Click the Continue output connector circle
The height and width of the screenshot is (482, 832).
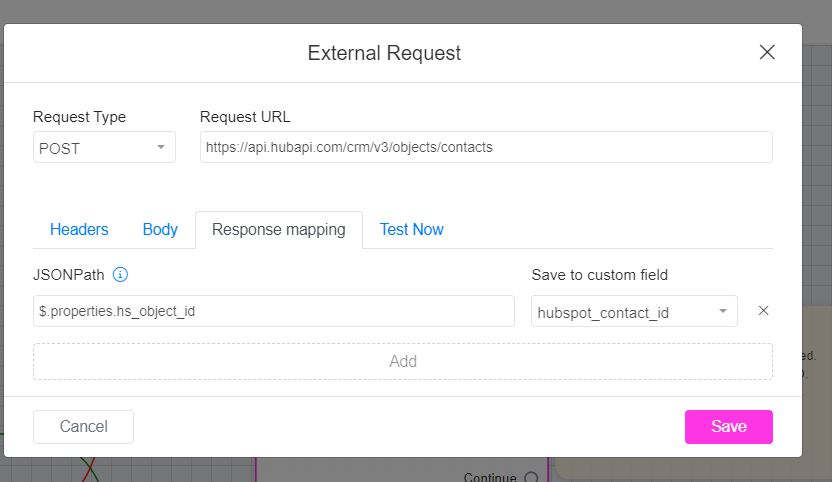[531, 478]
